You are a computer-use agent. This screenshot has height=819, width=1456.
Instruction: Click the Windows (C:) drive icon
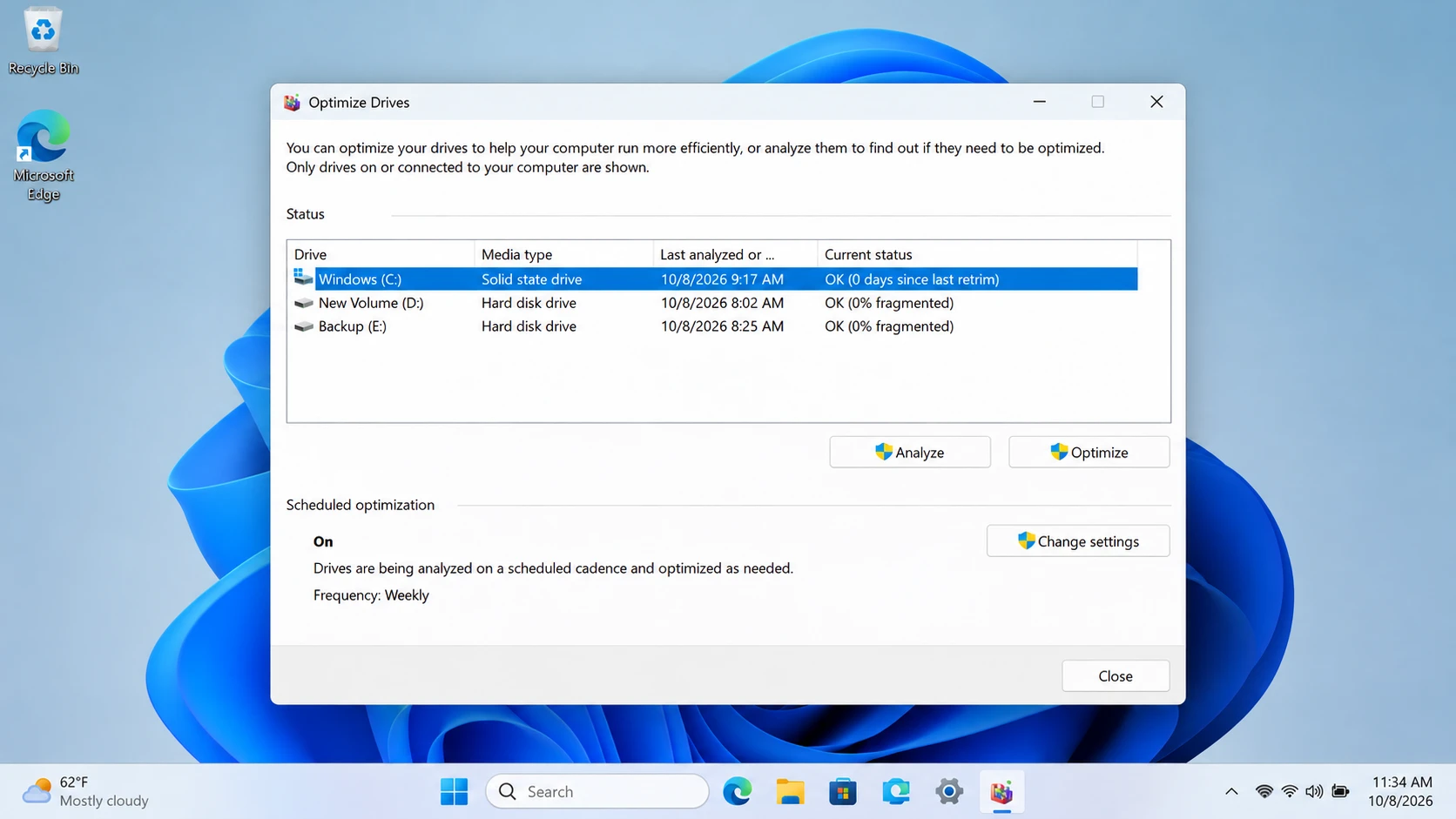303,278
